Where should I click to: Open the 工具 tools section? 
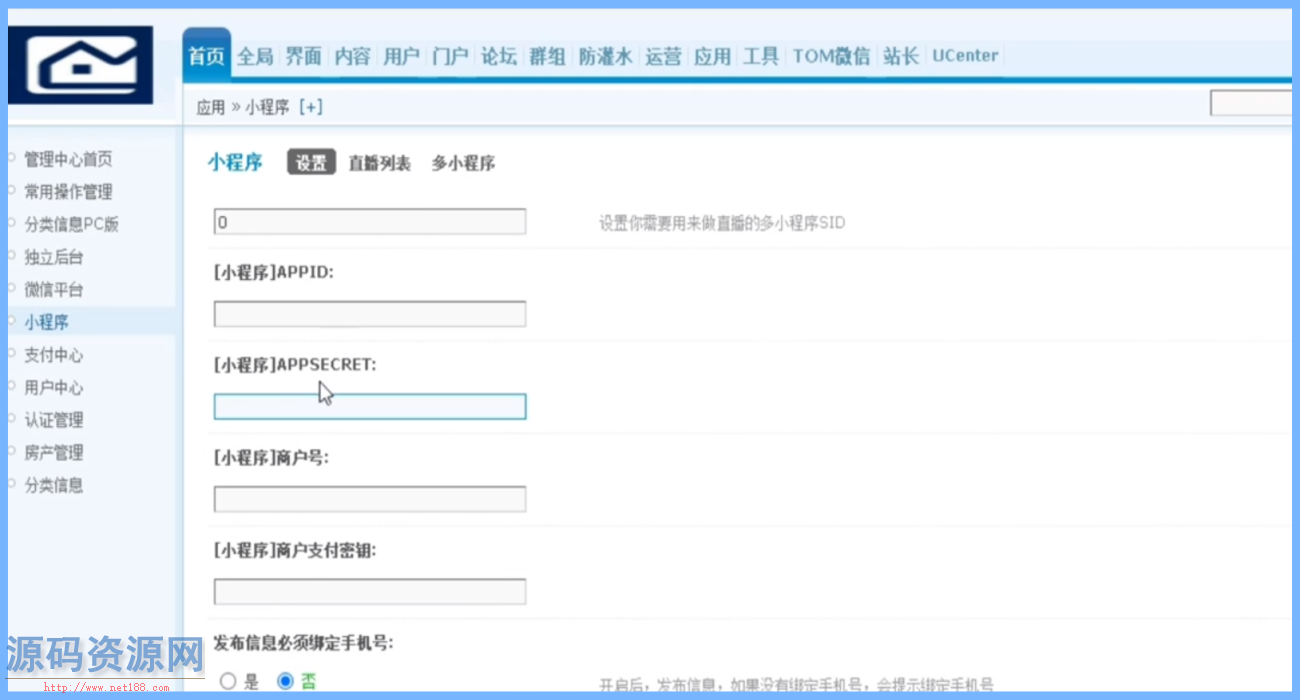tap(761, 56)
